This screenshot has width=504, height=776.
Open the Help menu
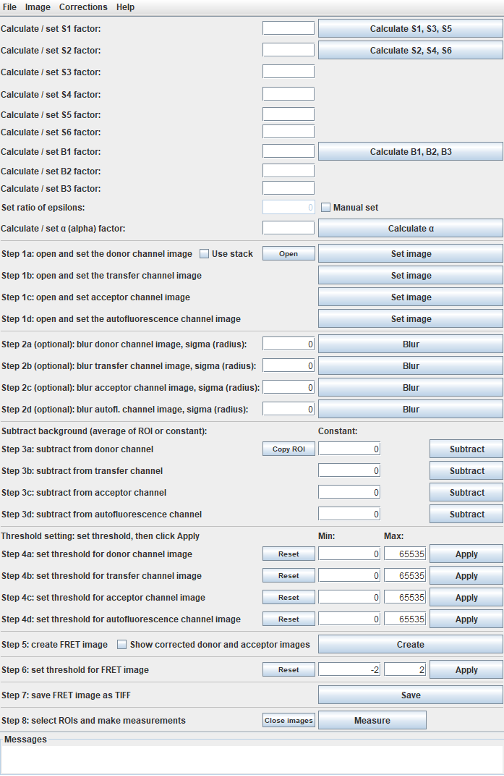click(x=125, y=7)
